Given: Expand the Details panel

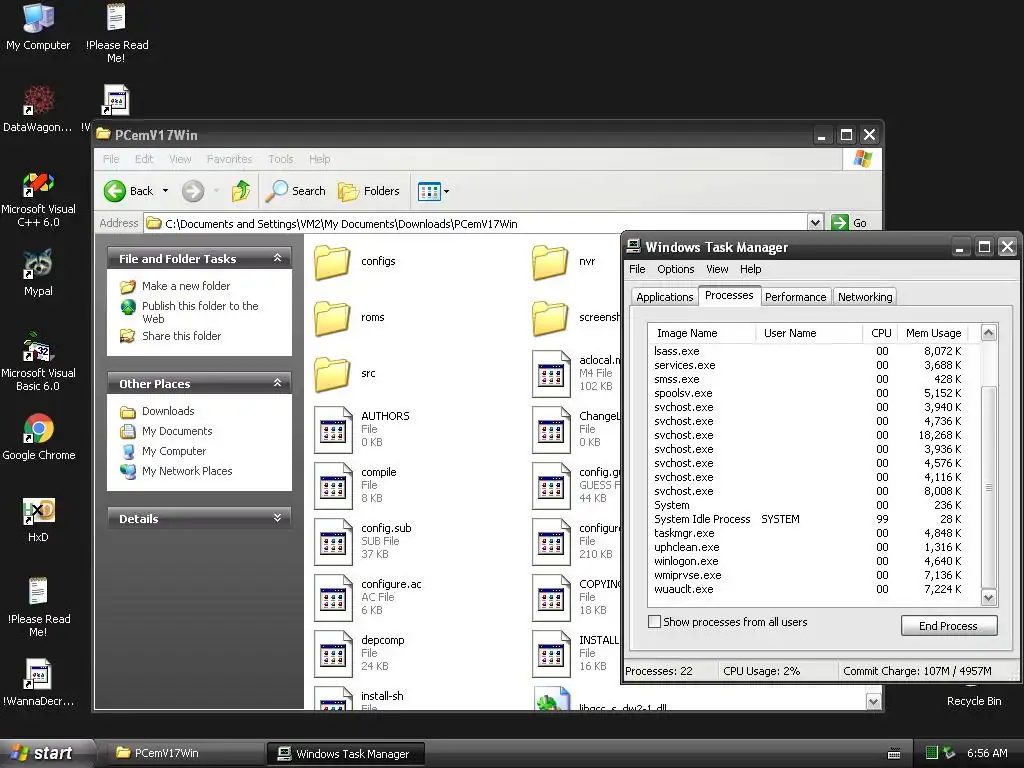Looking at the screenshot, I should (278, 518).
